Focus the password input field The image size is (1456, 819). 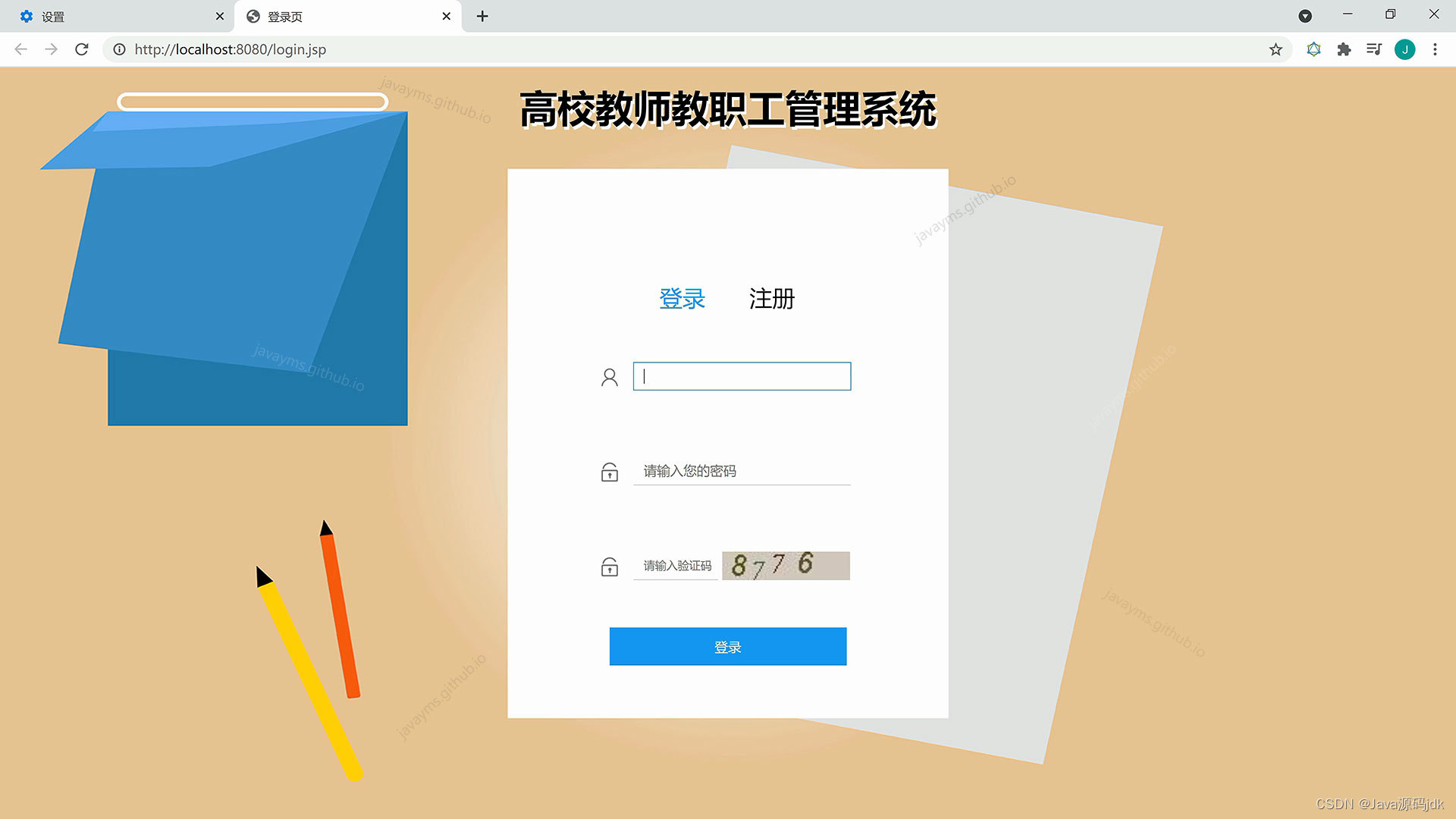tap(742, 471)
